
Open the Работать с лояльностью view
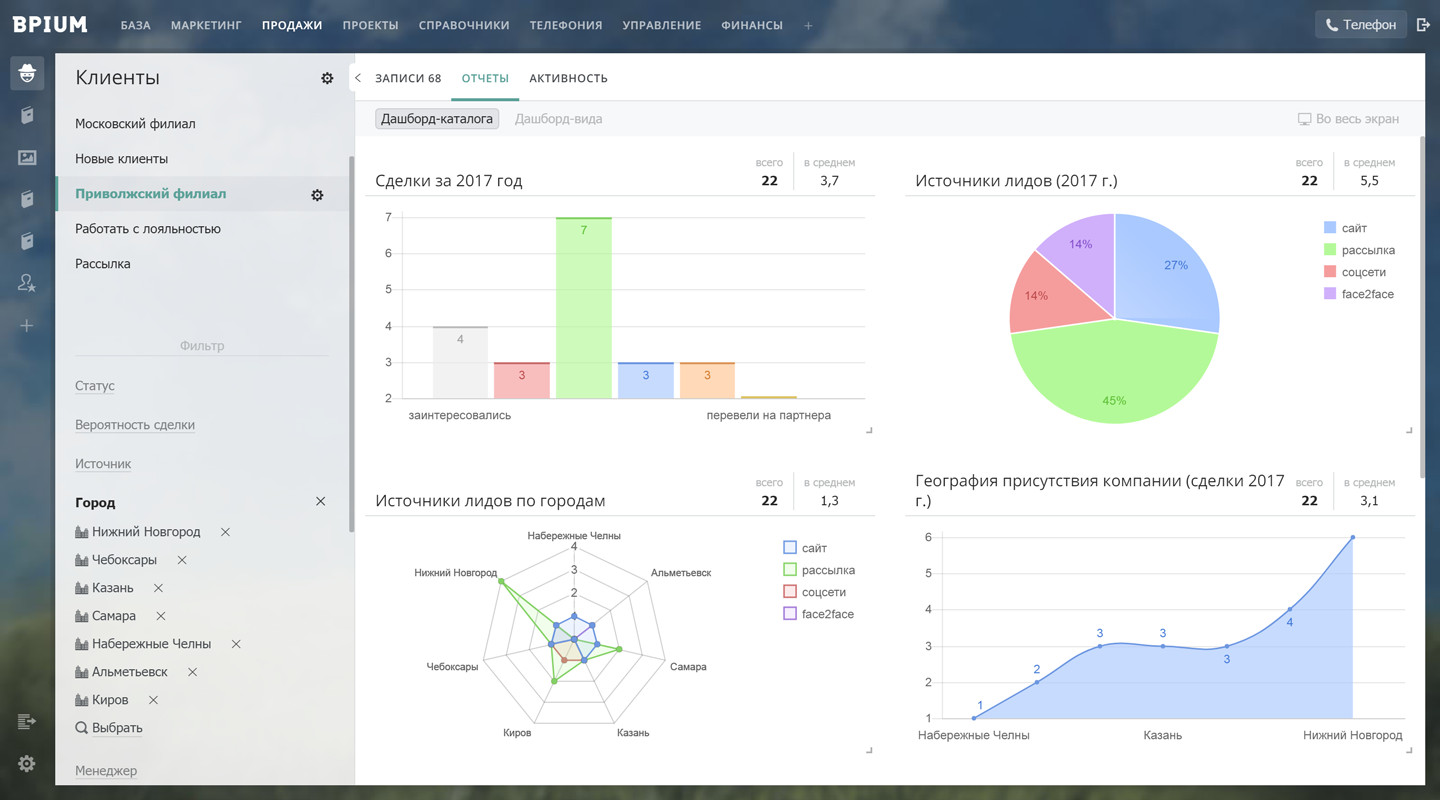[x=148, y=229]
